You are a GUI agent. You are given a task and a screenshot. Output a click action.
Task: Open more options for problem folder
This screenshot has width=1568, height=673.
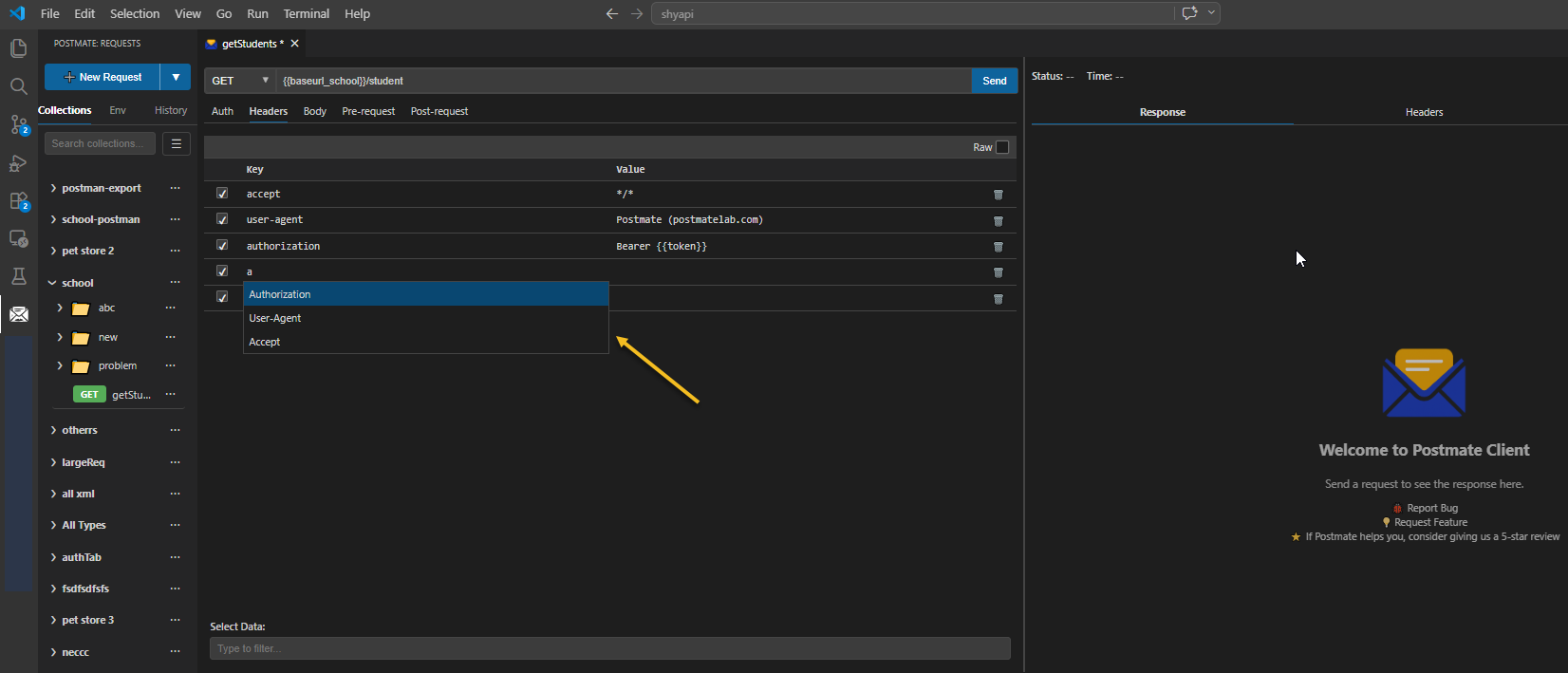[171, 365]
